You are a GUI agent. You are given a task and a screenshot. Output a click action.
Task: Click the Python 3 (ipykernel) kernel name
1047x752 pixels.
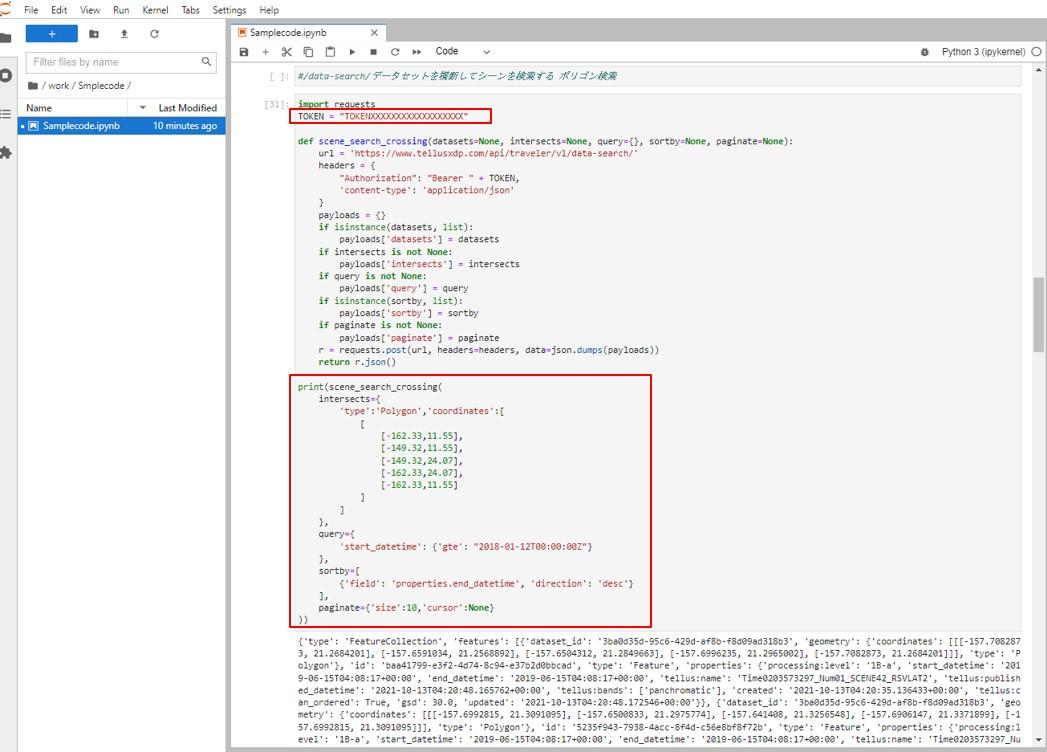click(983, 51)
